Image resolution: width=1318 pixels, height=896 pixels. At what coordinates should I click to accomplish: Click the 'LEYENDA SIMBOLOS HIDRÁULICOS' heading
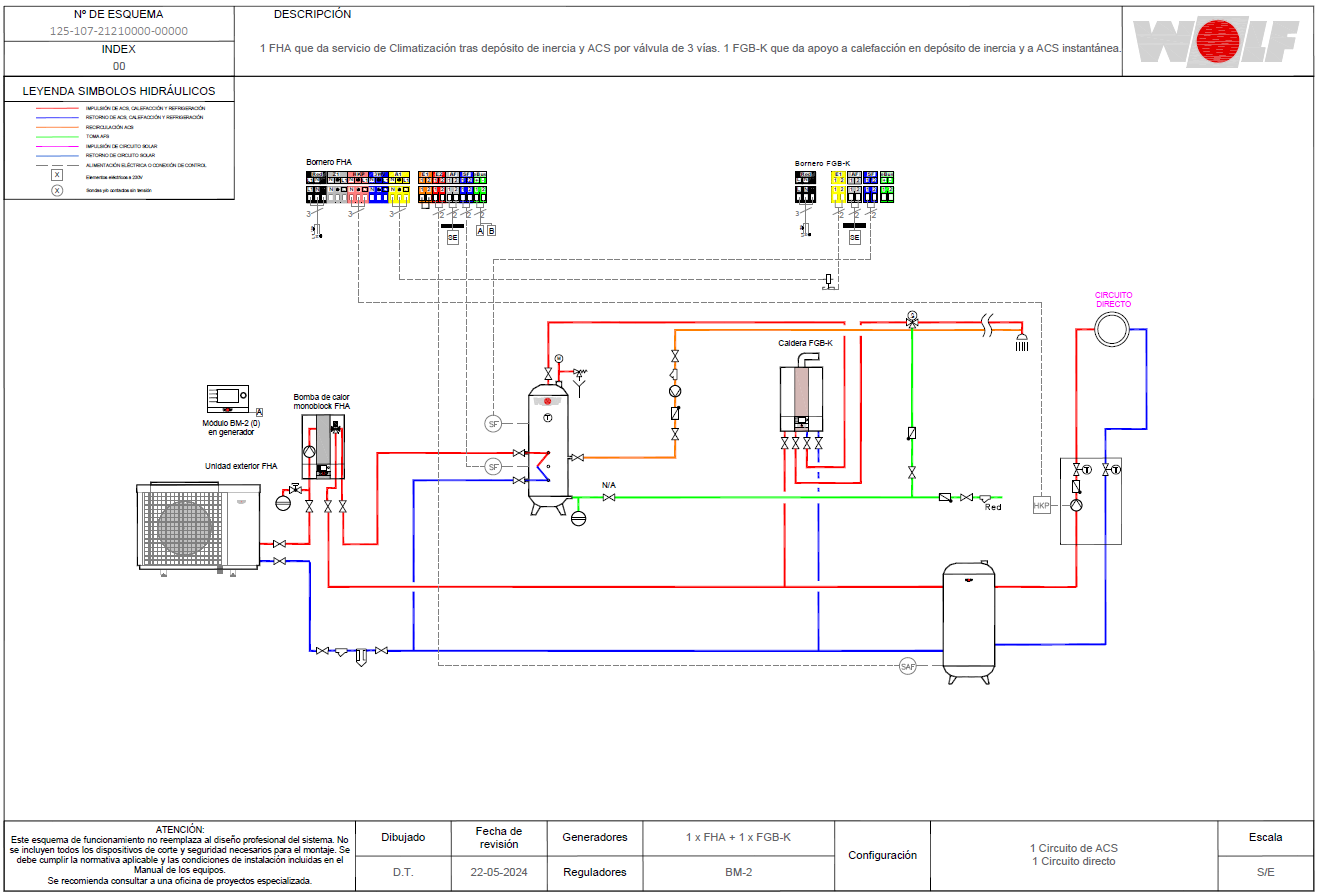[119, 91]
